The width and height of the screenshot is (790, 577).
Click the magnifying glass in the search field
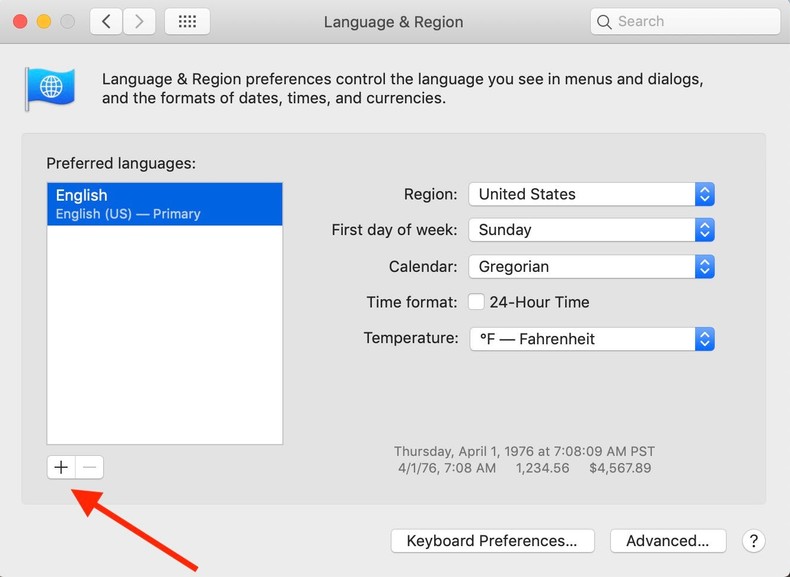pos(604,22)
